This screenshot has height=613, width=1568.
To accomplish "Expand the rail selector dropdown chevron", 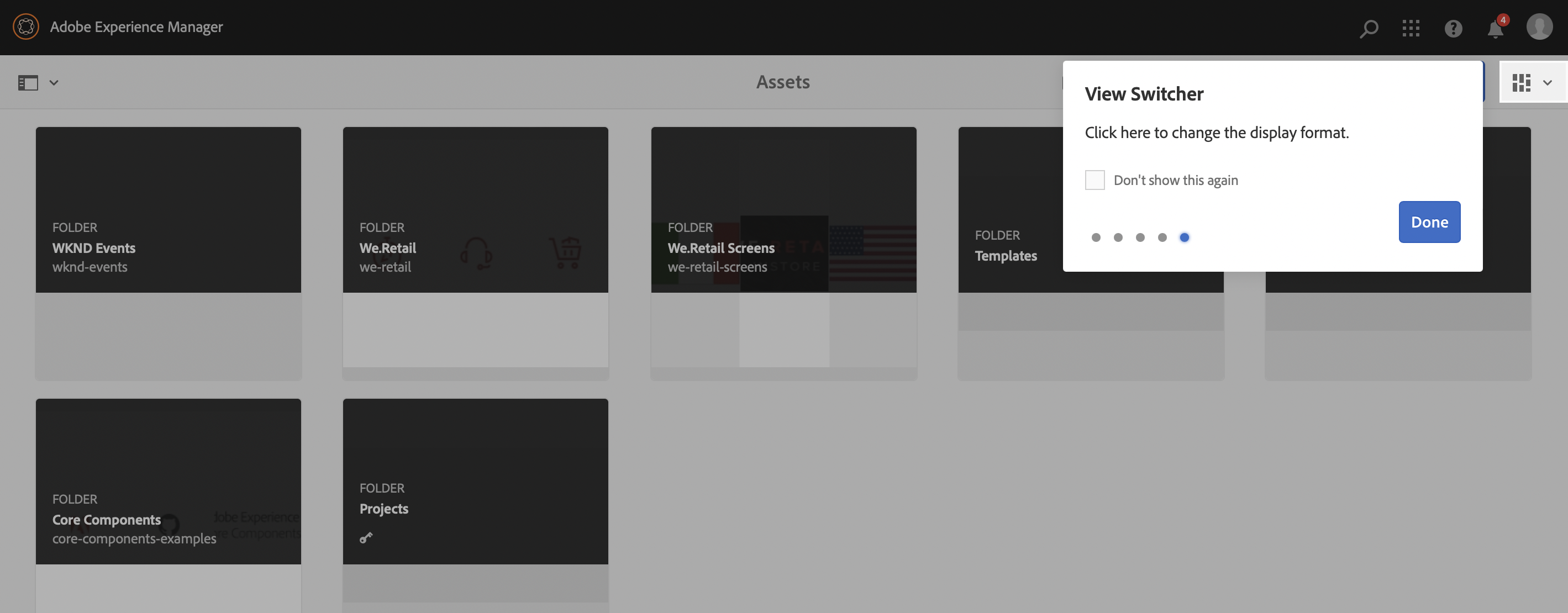I will coord(54,82).
